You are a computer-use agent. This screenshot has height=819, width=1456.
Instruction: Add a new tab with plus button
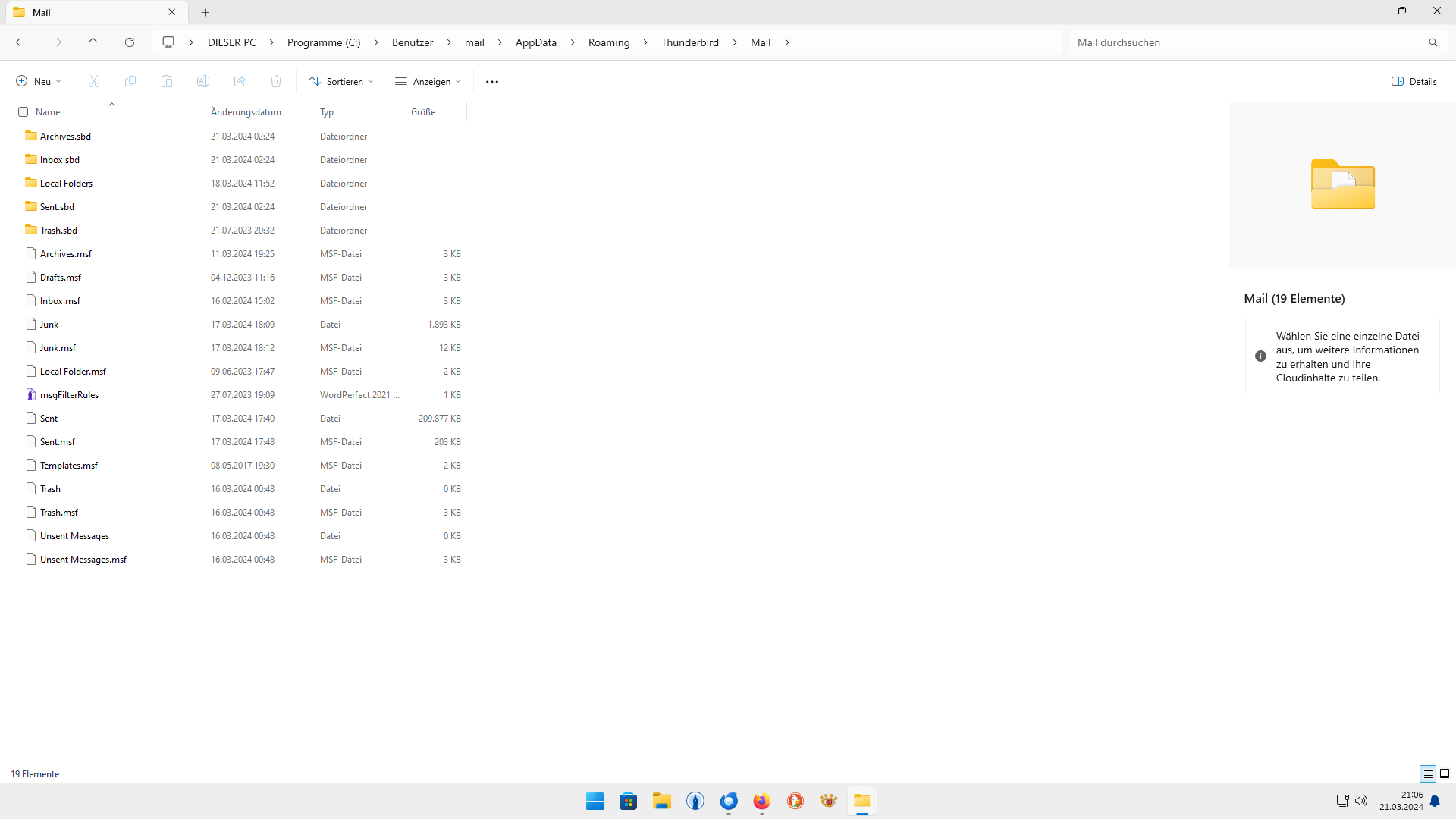[206, 12]
